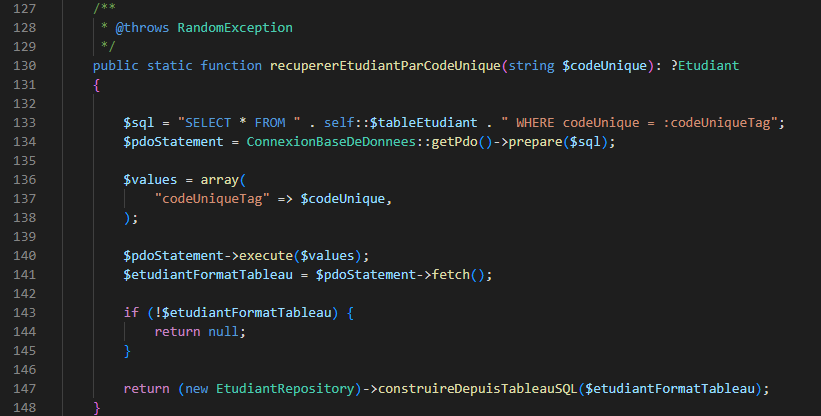Click the ConnexionBaseDeDonnees class name
Viewport: 821px width, 416px height.
click(x=331, y=142)
